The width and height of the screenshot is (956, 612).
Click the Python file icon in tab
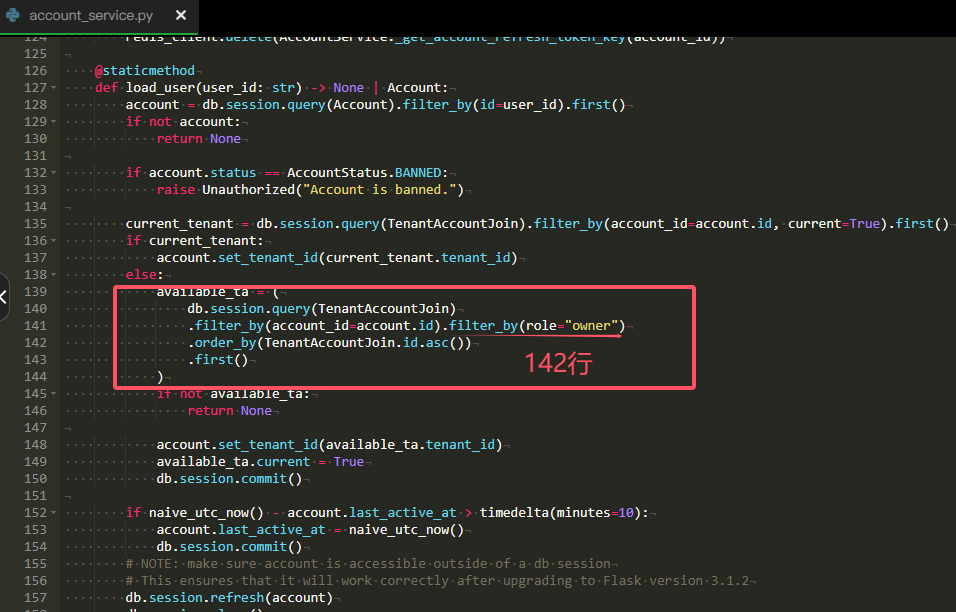pyautogui.click(x=13, y=16)
